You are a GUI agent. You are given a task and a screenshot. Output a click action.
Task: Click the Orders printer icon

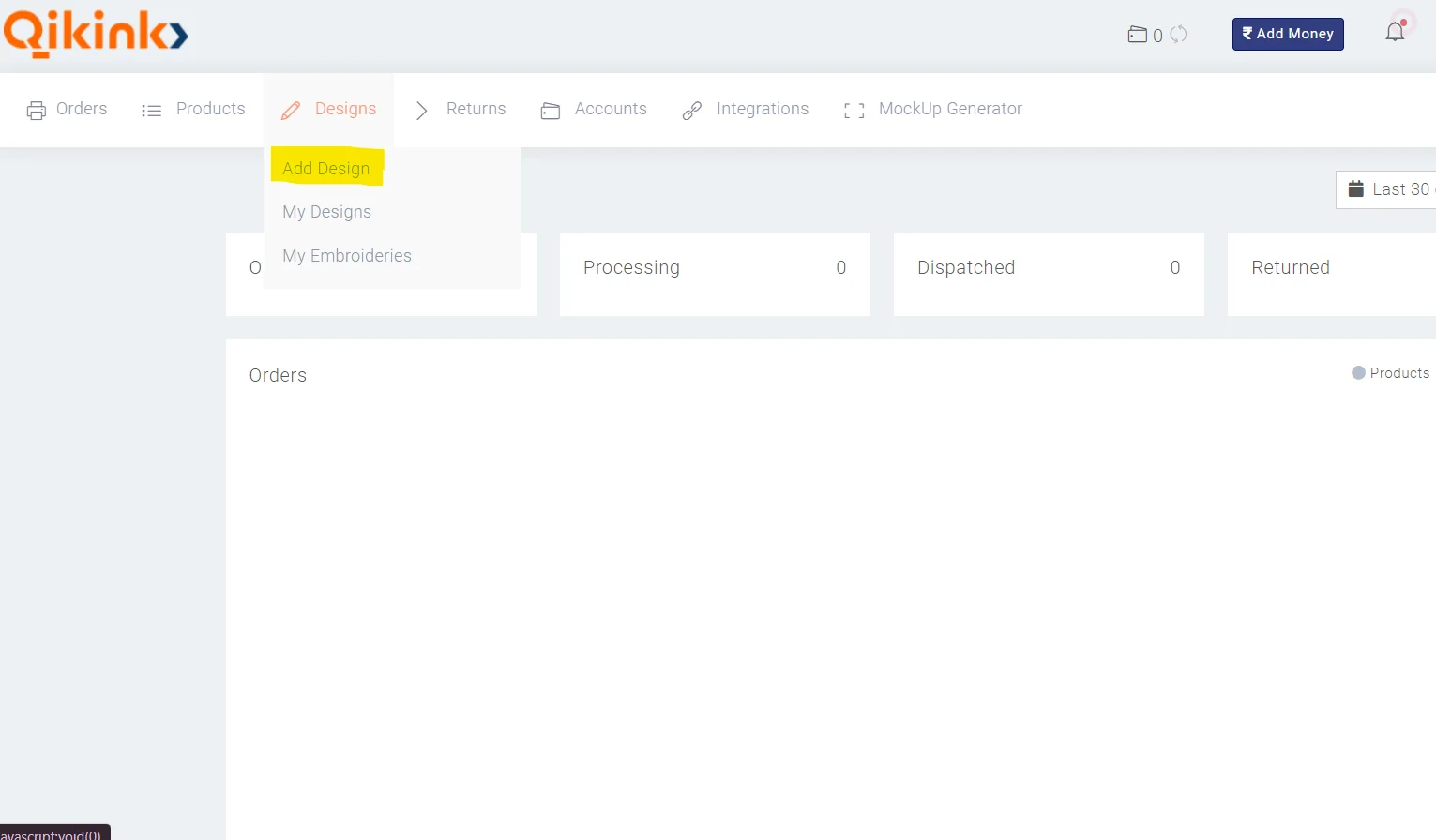click(x=37, y=111)
